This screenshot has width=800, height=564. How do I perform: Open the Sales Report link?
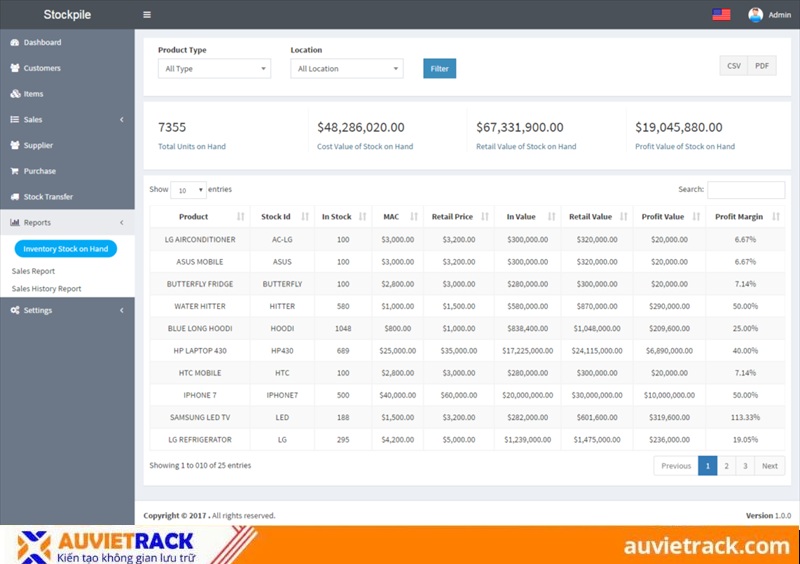click(x=33, y=271)
